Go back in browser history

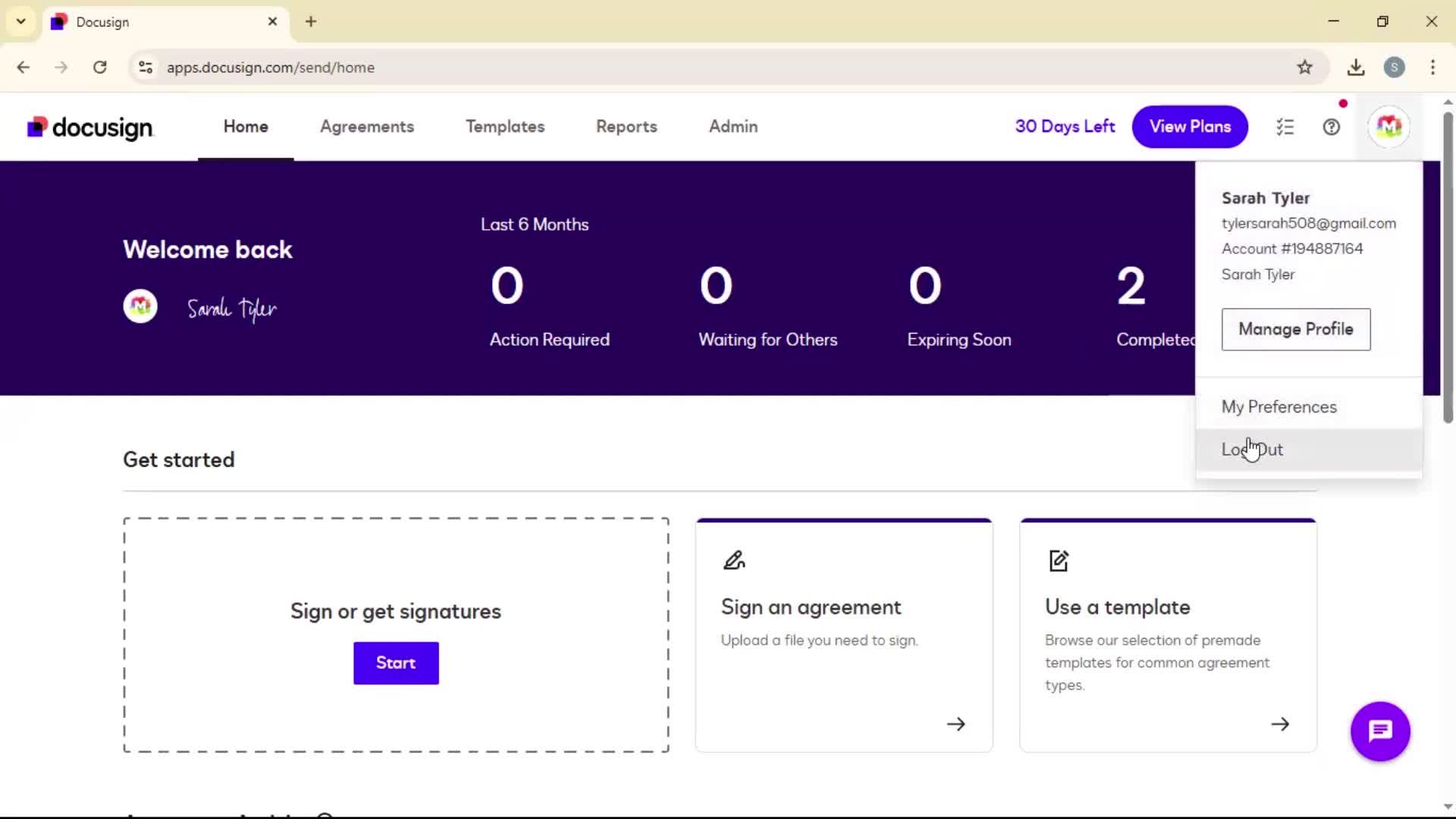click(x=24, y=67)
